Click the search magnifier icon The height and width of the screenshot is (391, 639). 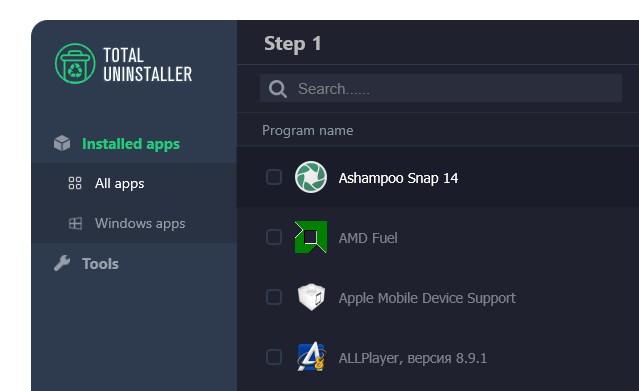(278, 88)
